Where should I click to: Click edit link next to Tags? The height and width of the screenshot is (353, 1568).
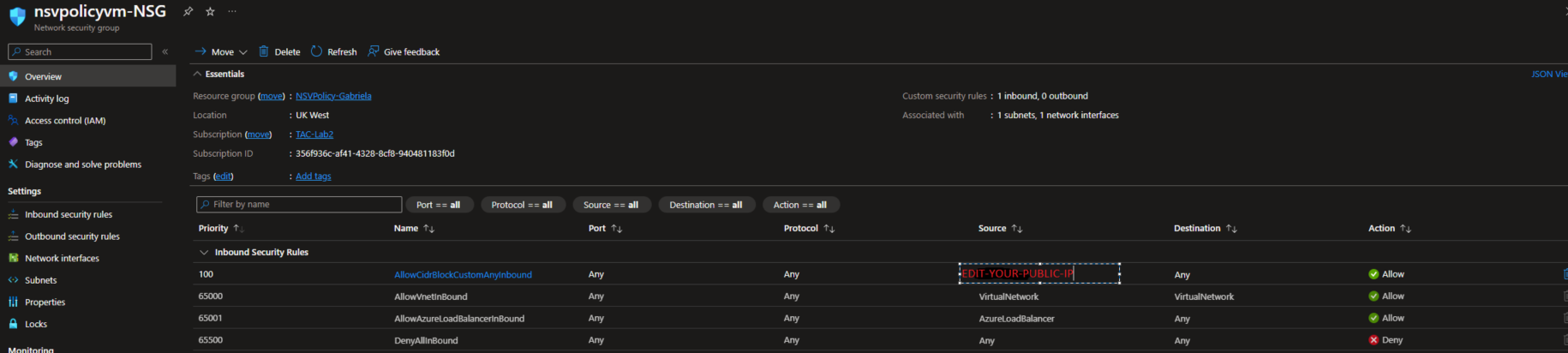click(224, 176)
